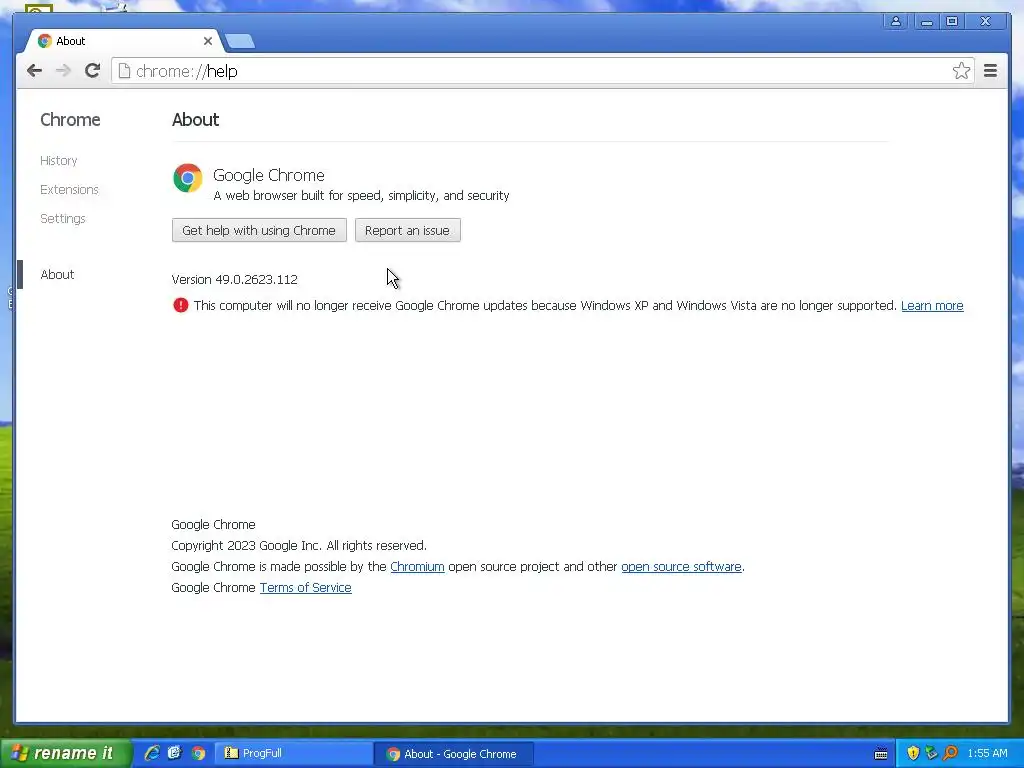Click the Chrome user profile button in the title bar

tap(896, 22)
